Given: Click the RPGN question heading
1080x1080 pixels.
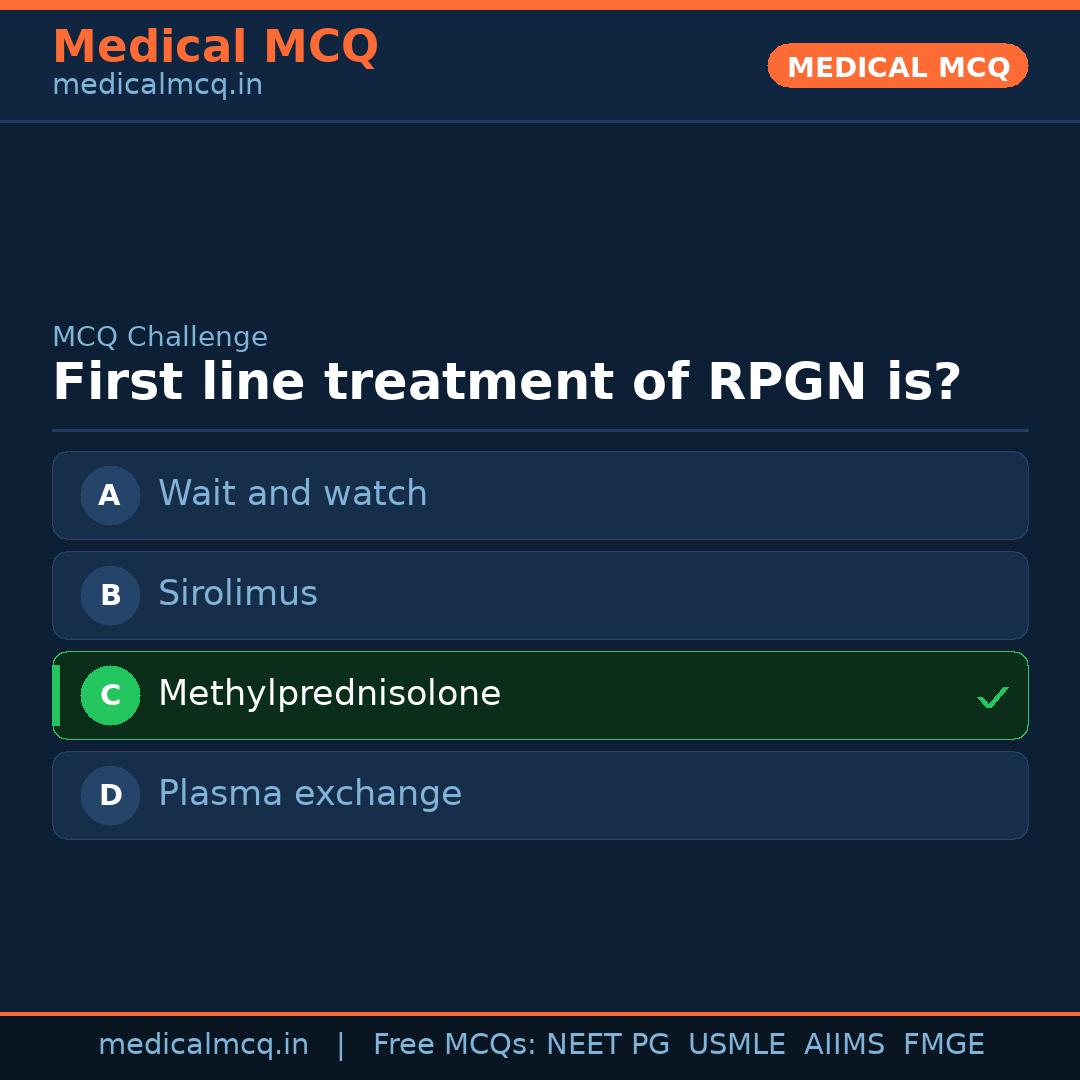Looking at the screenshot, I should pyautogui.click(x=506, y=383).
